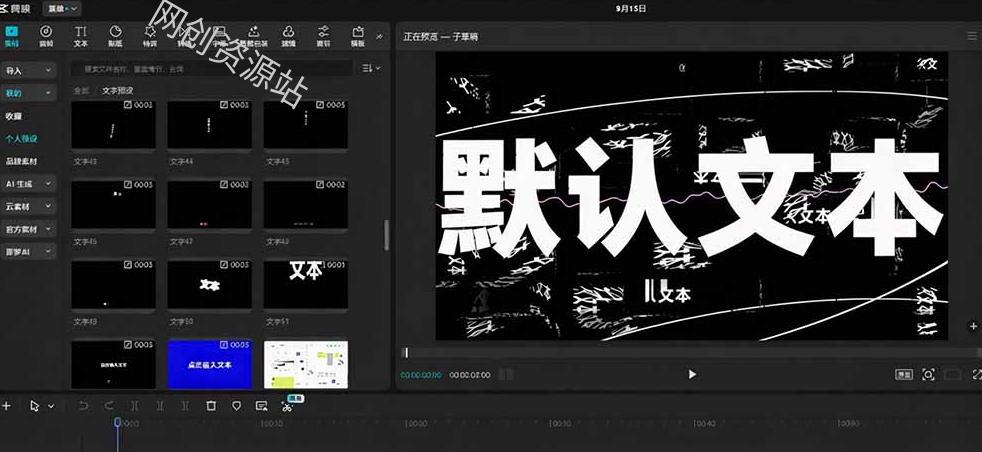
Task: Click the current timecode in player
Action: point(421,375)
